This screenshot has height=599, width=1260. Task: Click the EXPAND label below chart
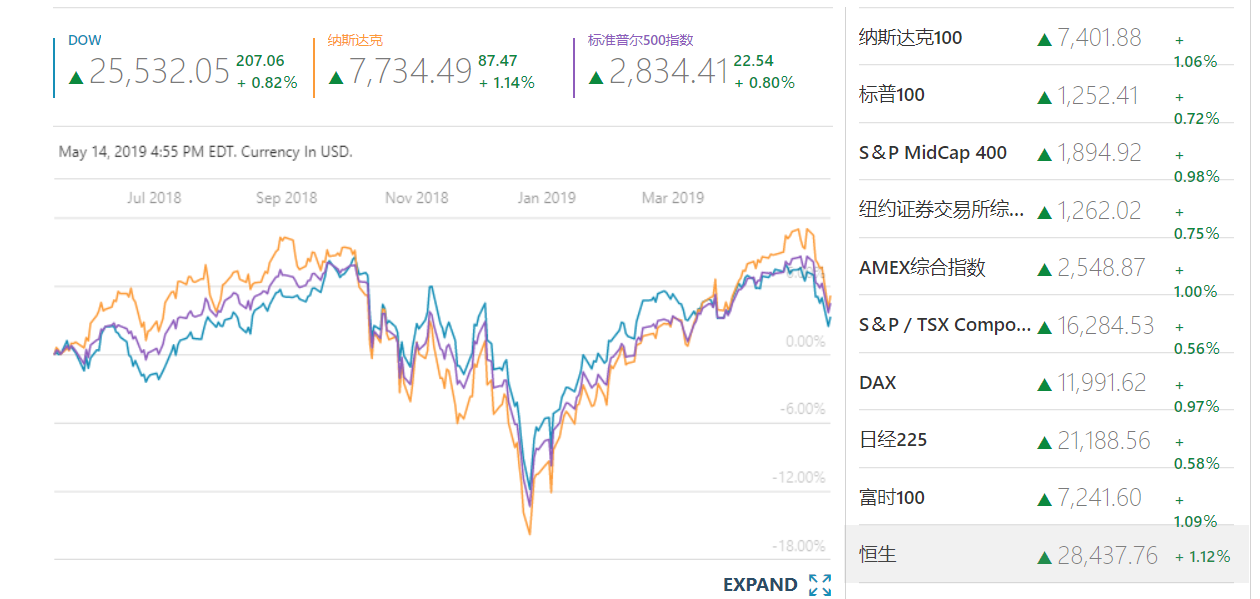(760, 585)
